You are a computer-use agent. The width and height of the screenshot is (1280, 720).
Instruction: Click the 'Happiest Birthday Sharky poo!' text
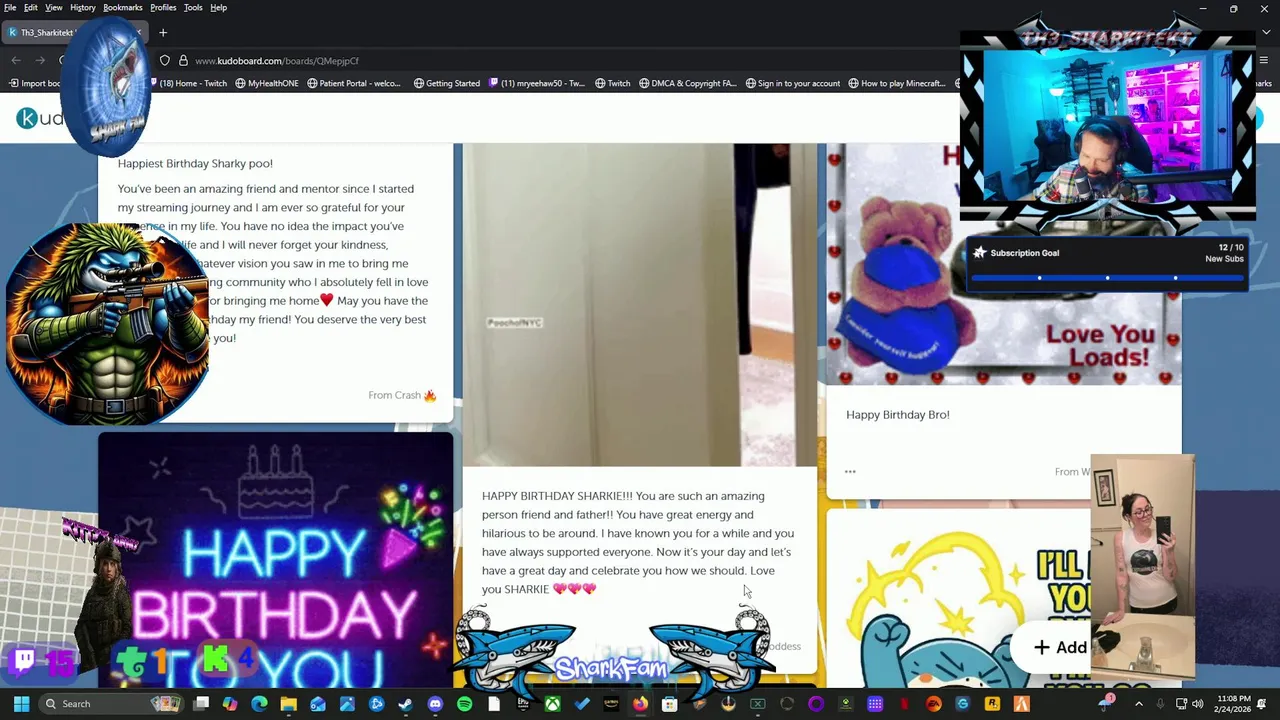pyautogui.click(x=195, y=163)
